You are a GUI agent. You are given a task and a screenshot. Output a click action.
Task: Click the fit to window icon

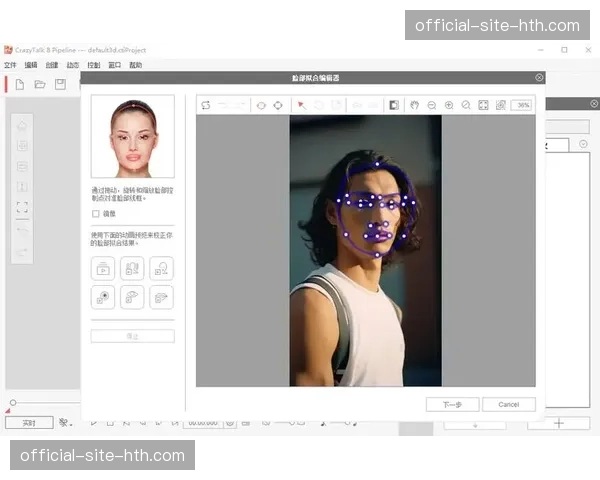tap(483, 105)
